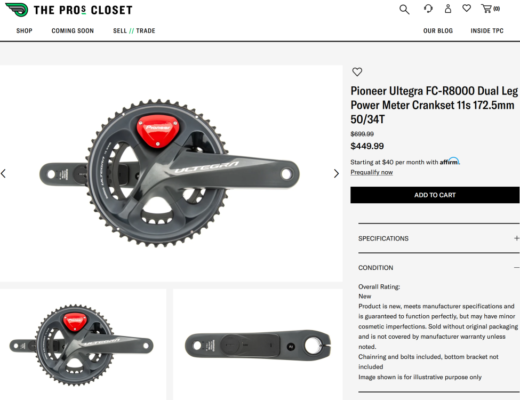Screen dimensions: 520x400
Task: Click plus sign beside Specifications
Action: (516, 238)
